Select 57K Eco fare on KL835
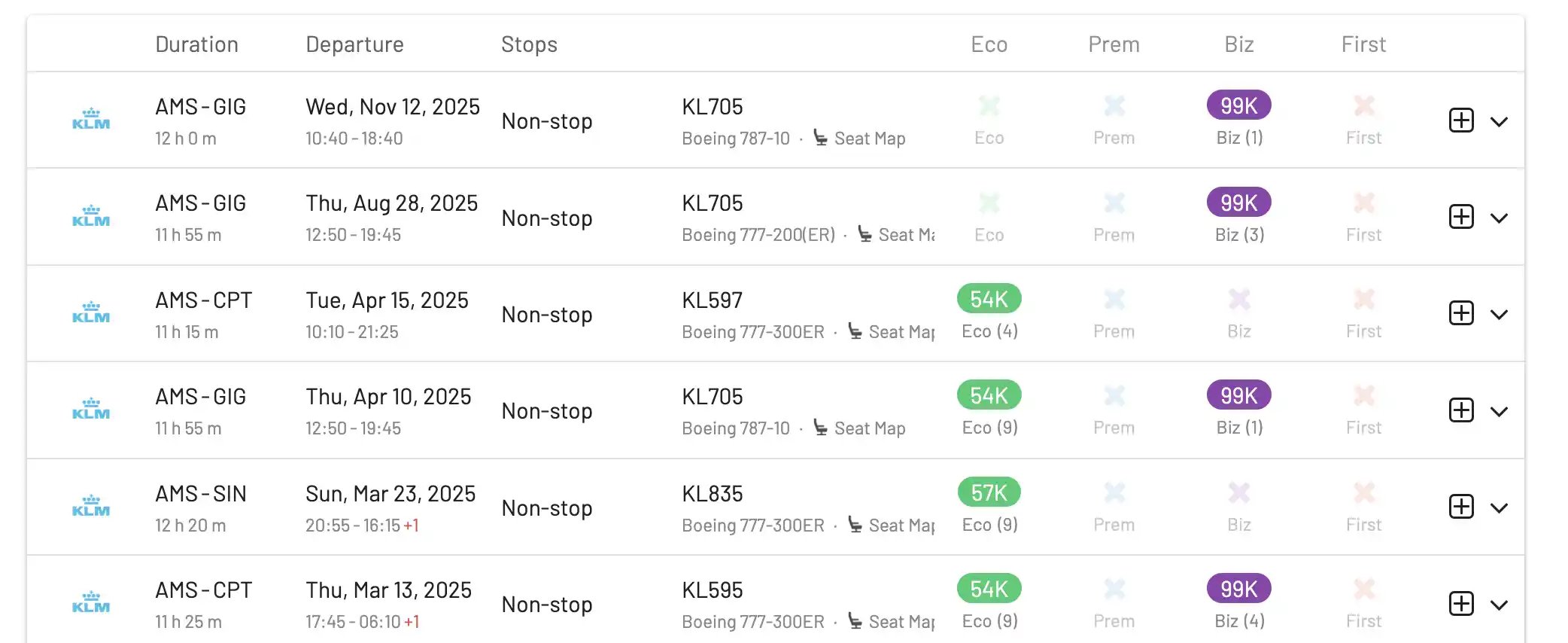 pos(989,492)
